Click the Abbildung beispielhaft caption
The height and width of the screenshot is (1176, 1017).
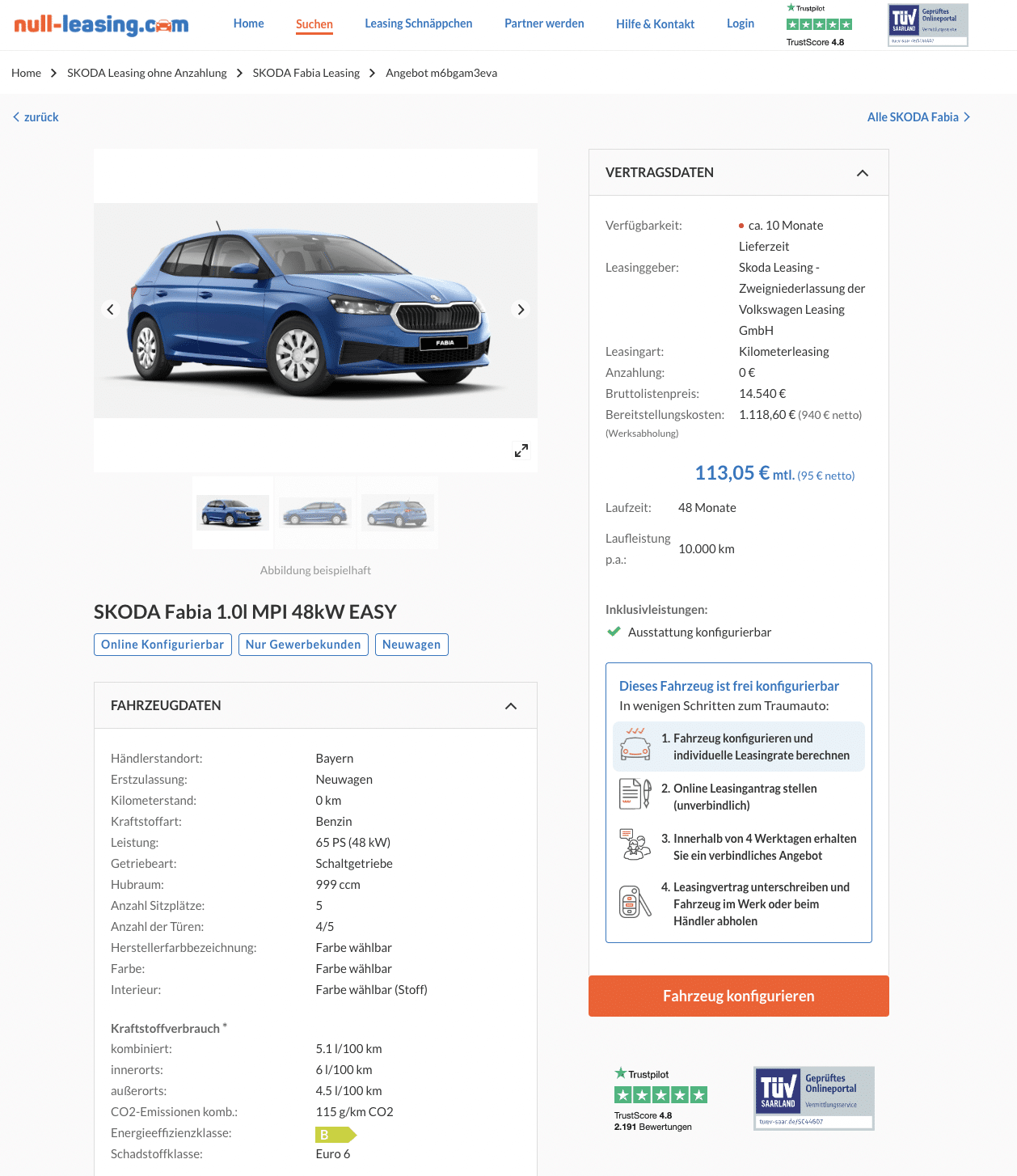click(x=315, y=570)
